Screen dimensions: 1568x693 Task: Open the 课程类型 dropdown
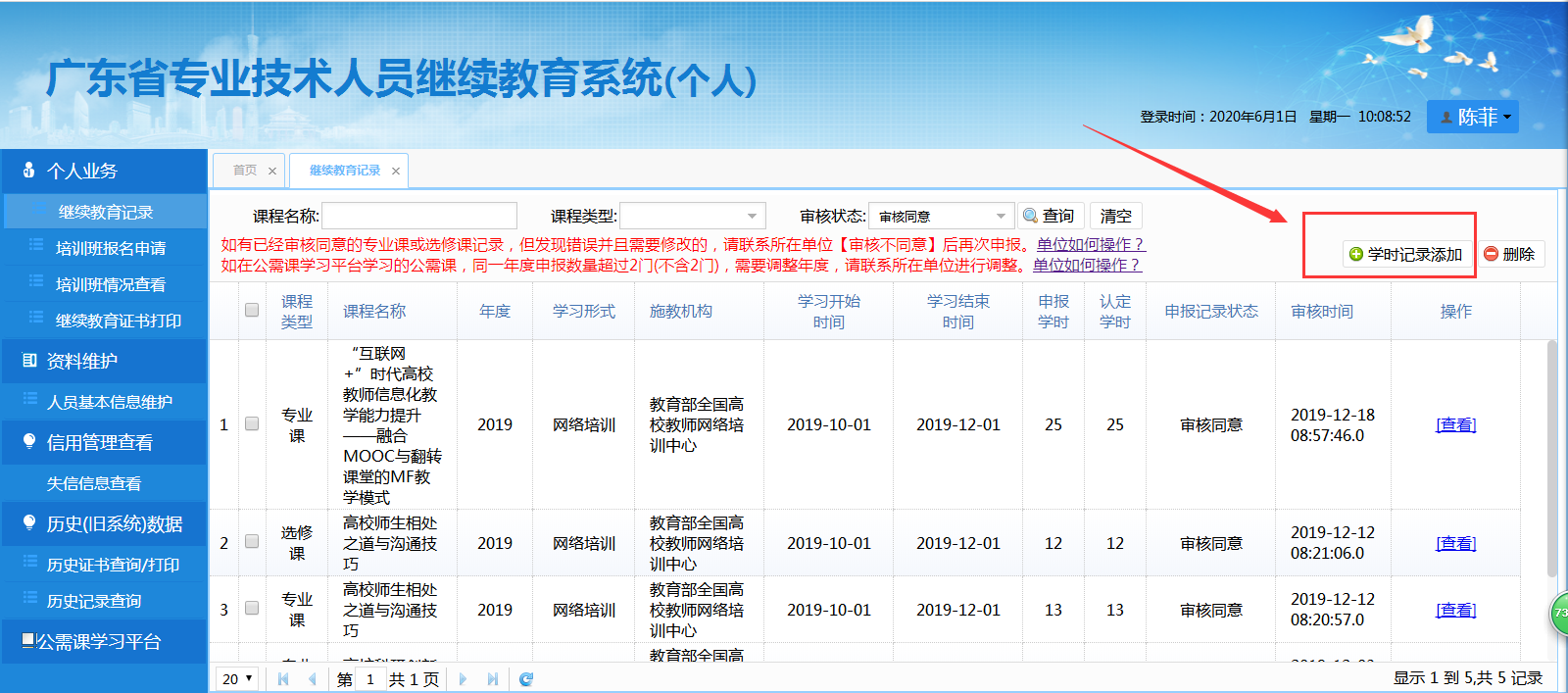pos(692,216)
